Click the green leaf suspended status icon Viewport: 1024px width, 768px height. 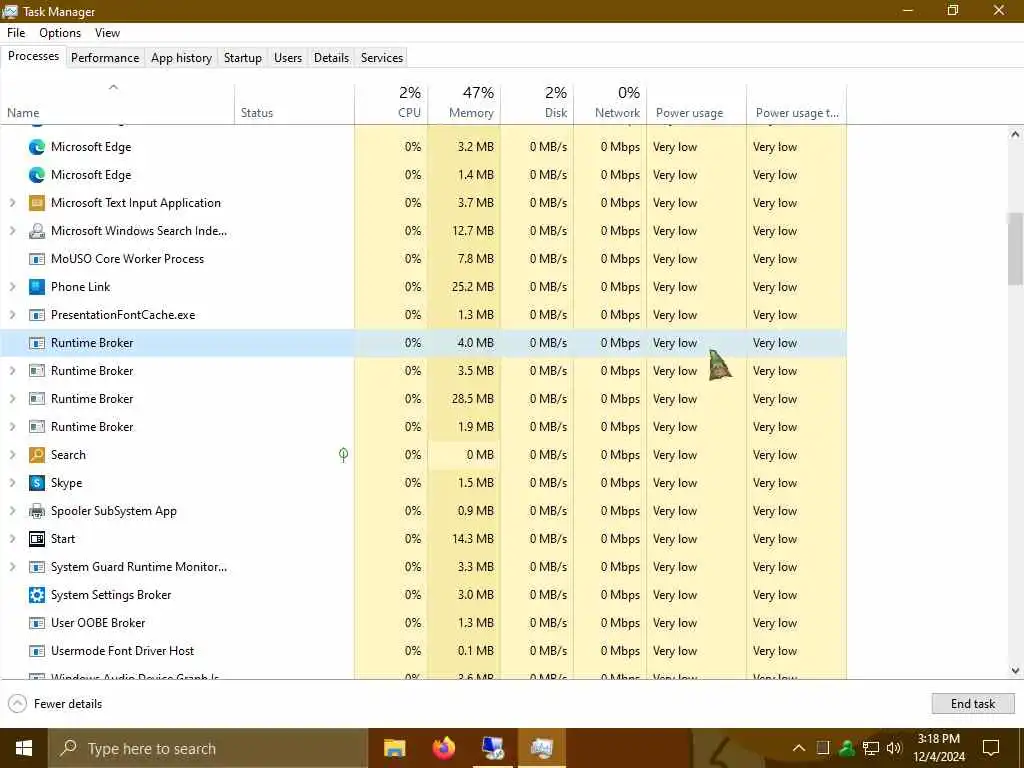(344, 455)
